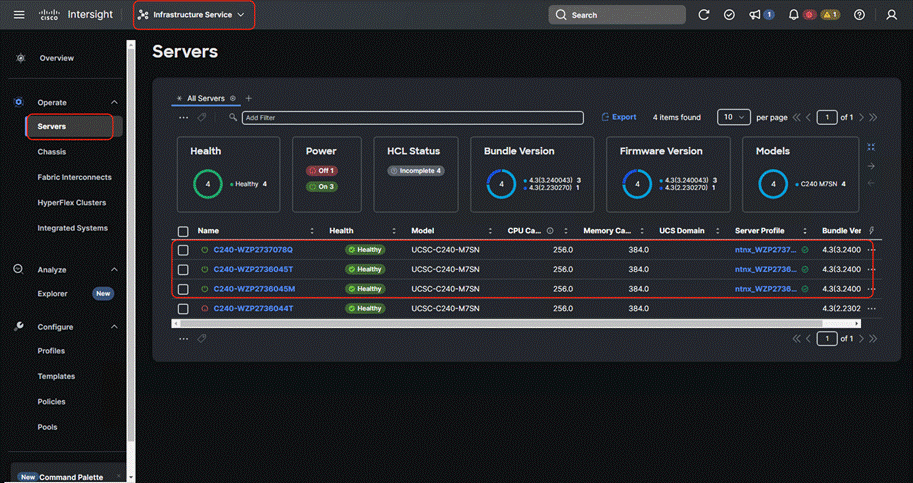Open server C240-WZP2736044T link

point(253,308)
